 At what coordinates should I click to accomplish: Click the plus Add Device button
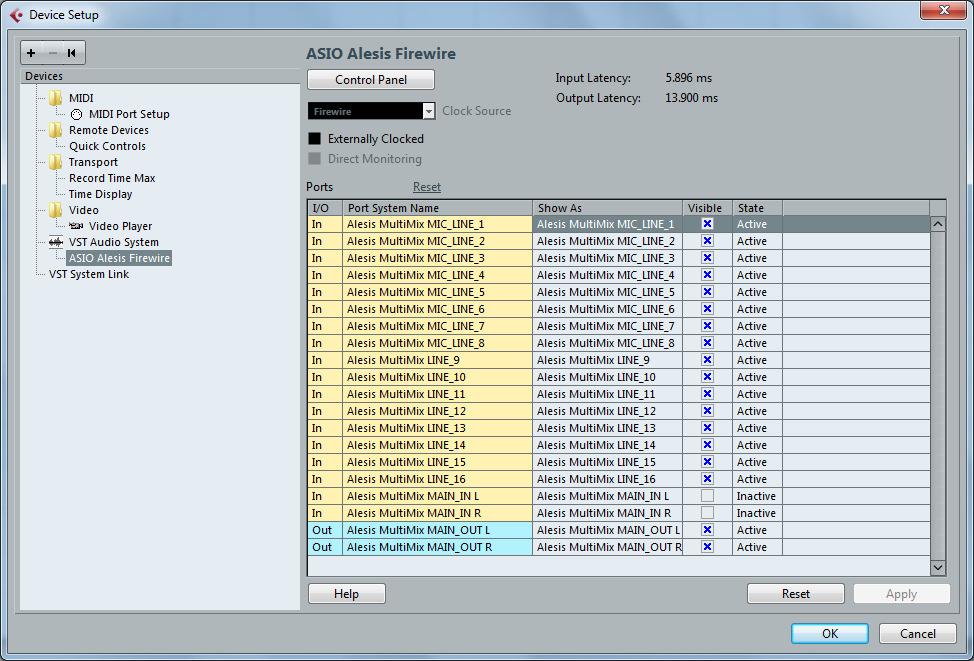click(x=31, y=53)
